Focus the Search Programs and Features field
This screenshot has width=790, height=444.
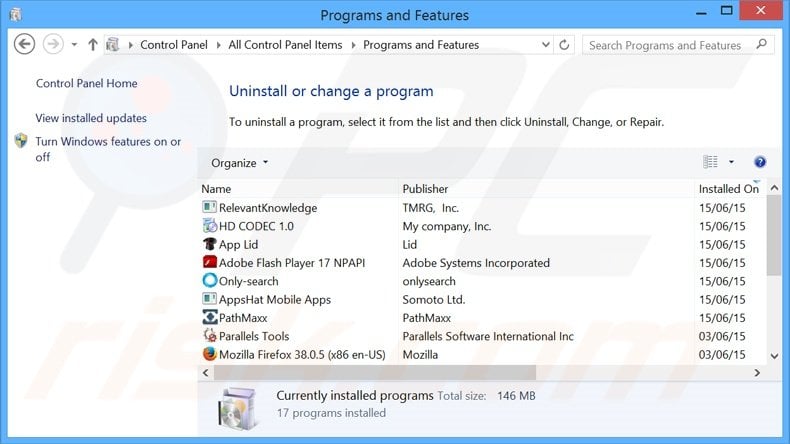[x=678, y=45]
